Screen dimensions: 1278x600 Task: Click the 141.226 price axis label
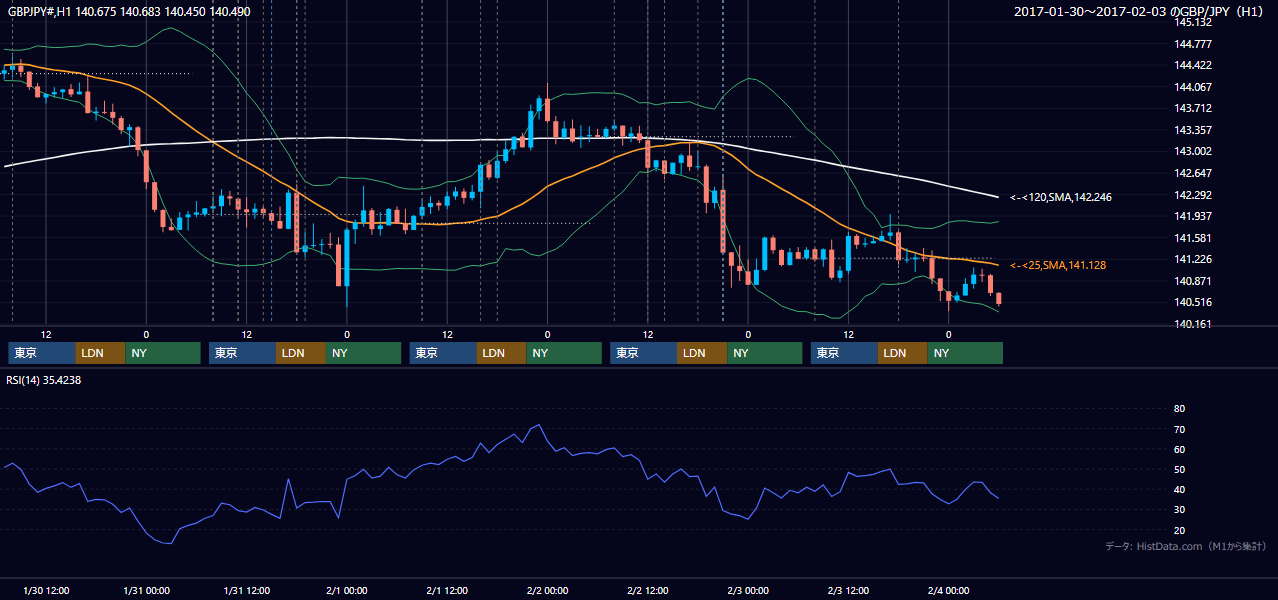(1195, 259)
